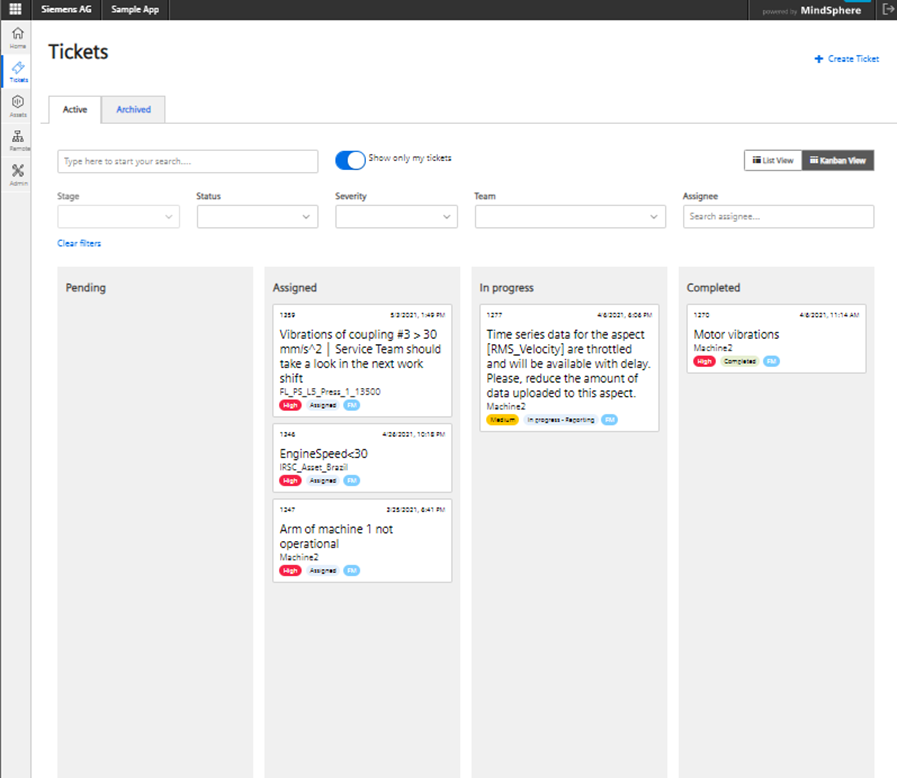The image size is (897, 778).
Task: Click the FM assignee badge on Motor vibrations
Action: pyautogui.click(x=771, y=361)
